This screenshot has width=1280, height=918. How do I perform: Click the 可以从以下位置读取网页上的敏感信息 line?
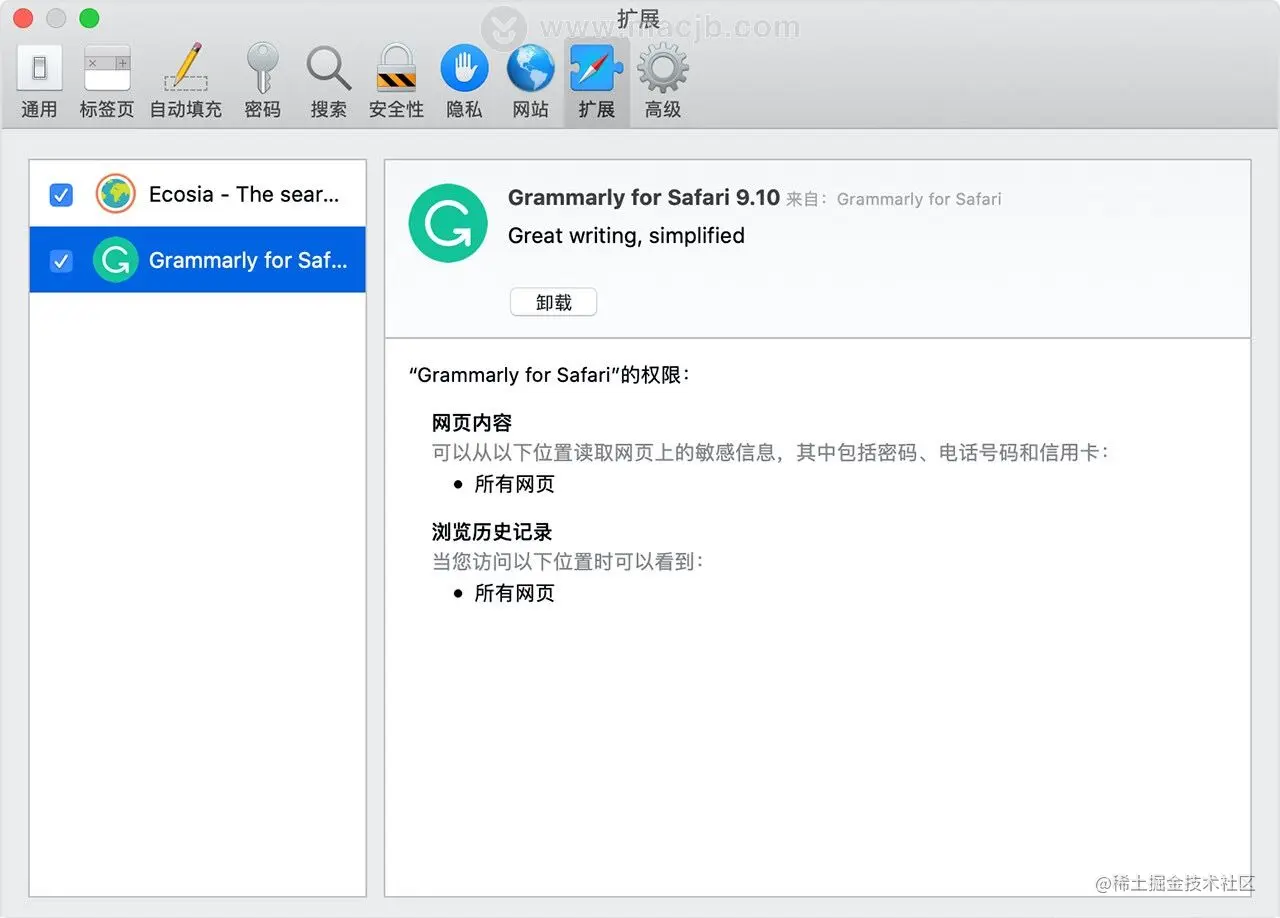click(771, 453)
